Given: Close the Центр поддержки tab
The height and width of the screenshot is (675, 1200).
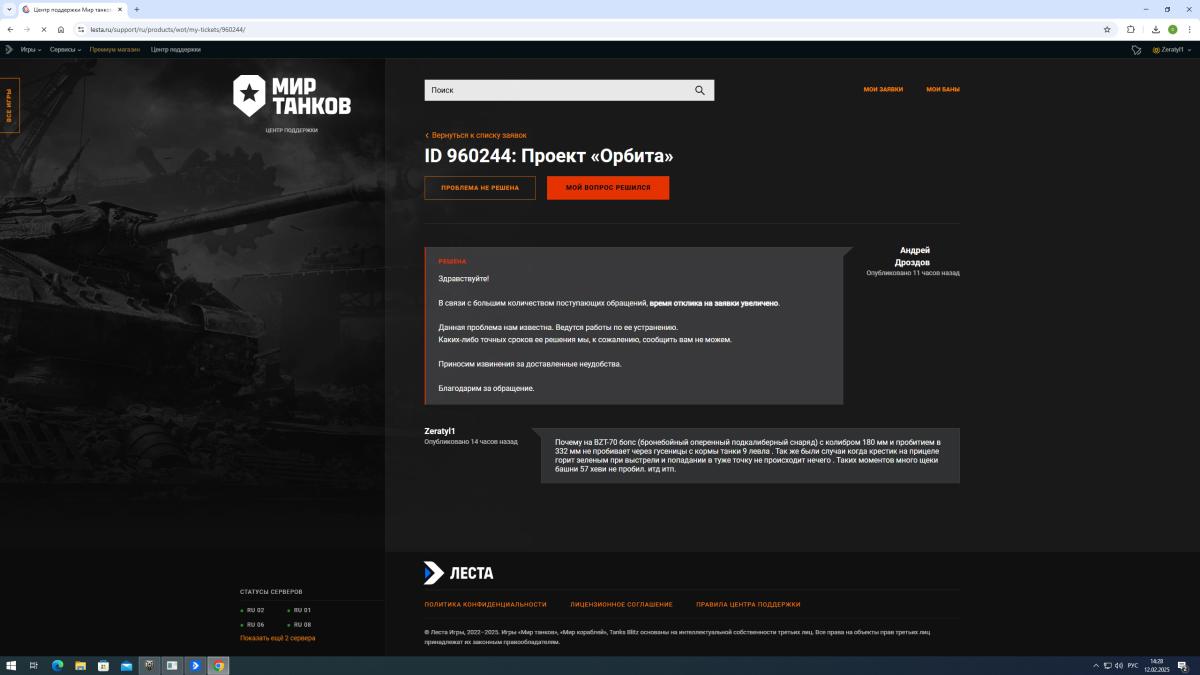Looking at the screenshot, I should [x=120, y=9].
